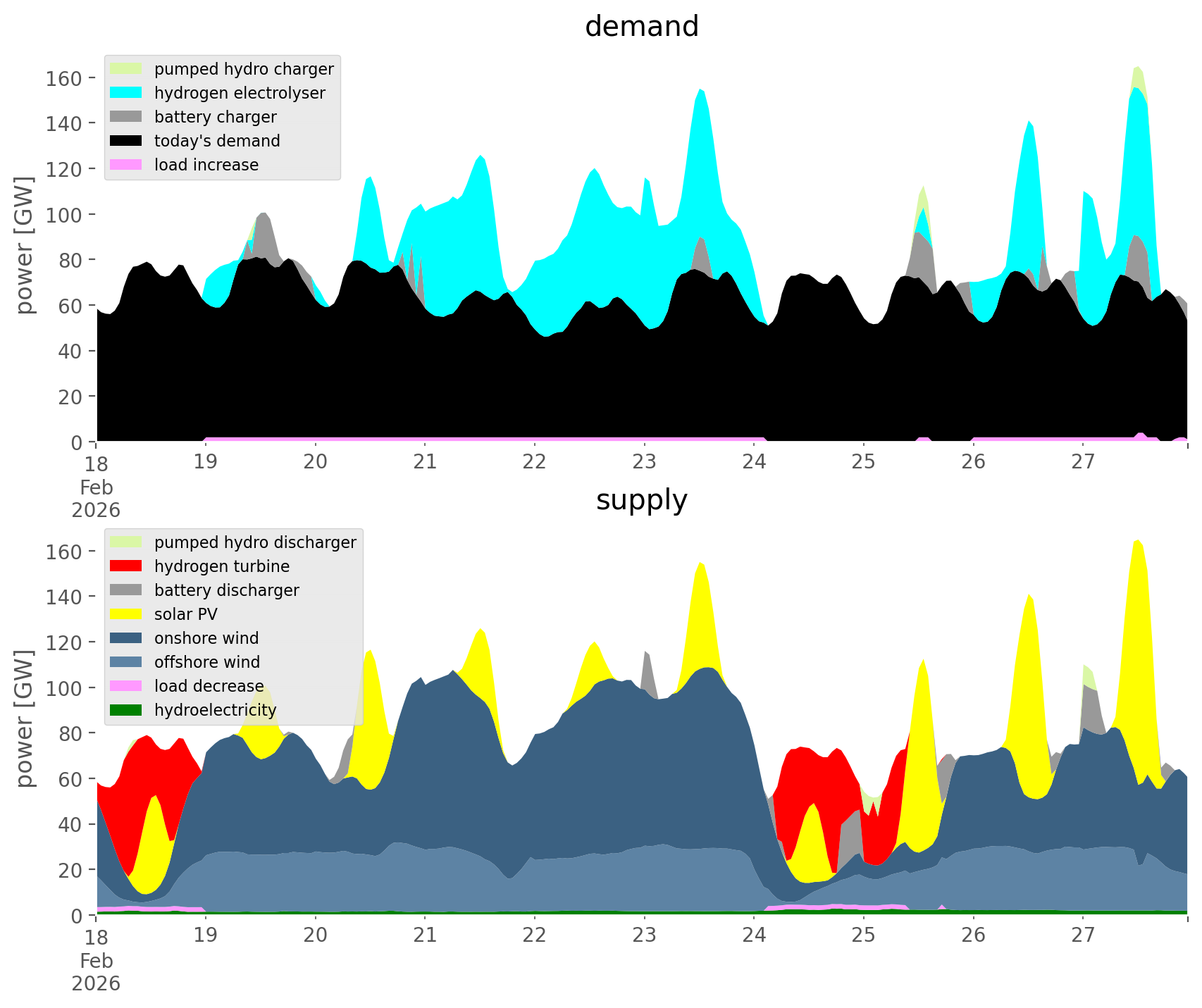The width and height of the screenshot is (1202, 1008).
Task: Click the 100 y-axis tick on supply chart
Action: [64, 688]
